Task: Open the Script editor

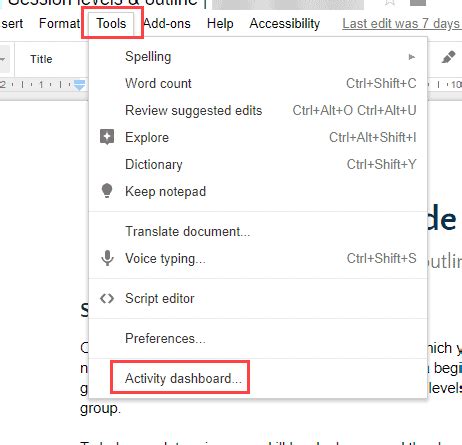Action: pyautogui.click(x=258, y=298)
